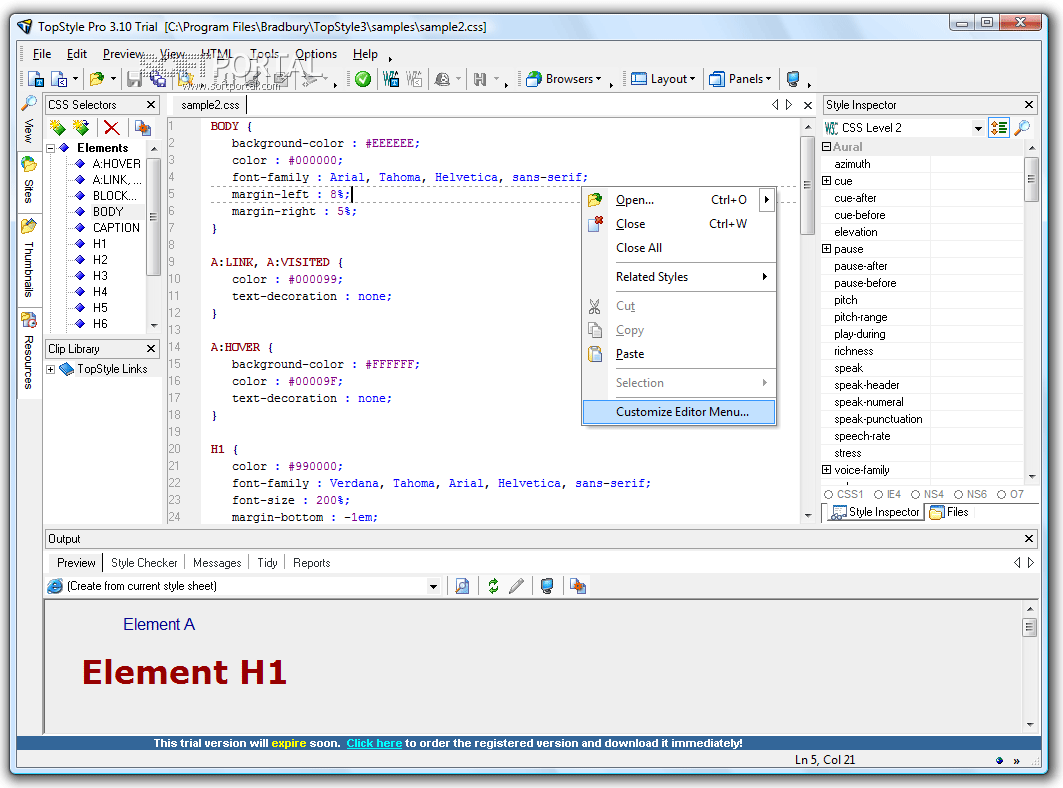Expand the TopStyle Links tree node
1063x788 pixels.
click(51, 369)
